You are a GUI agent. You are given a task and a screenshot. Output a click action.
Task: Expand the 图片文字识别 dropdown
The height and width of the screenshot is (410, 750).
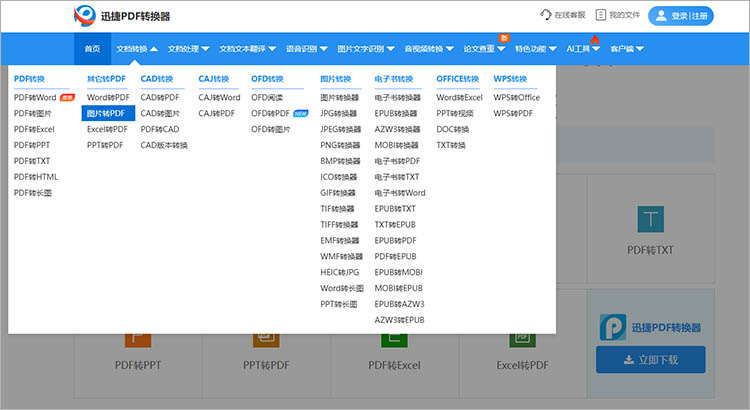[366, 49]
